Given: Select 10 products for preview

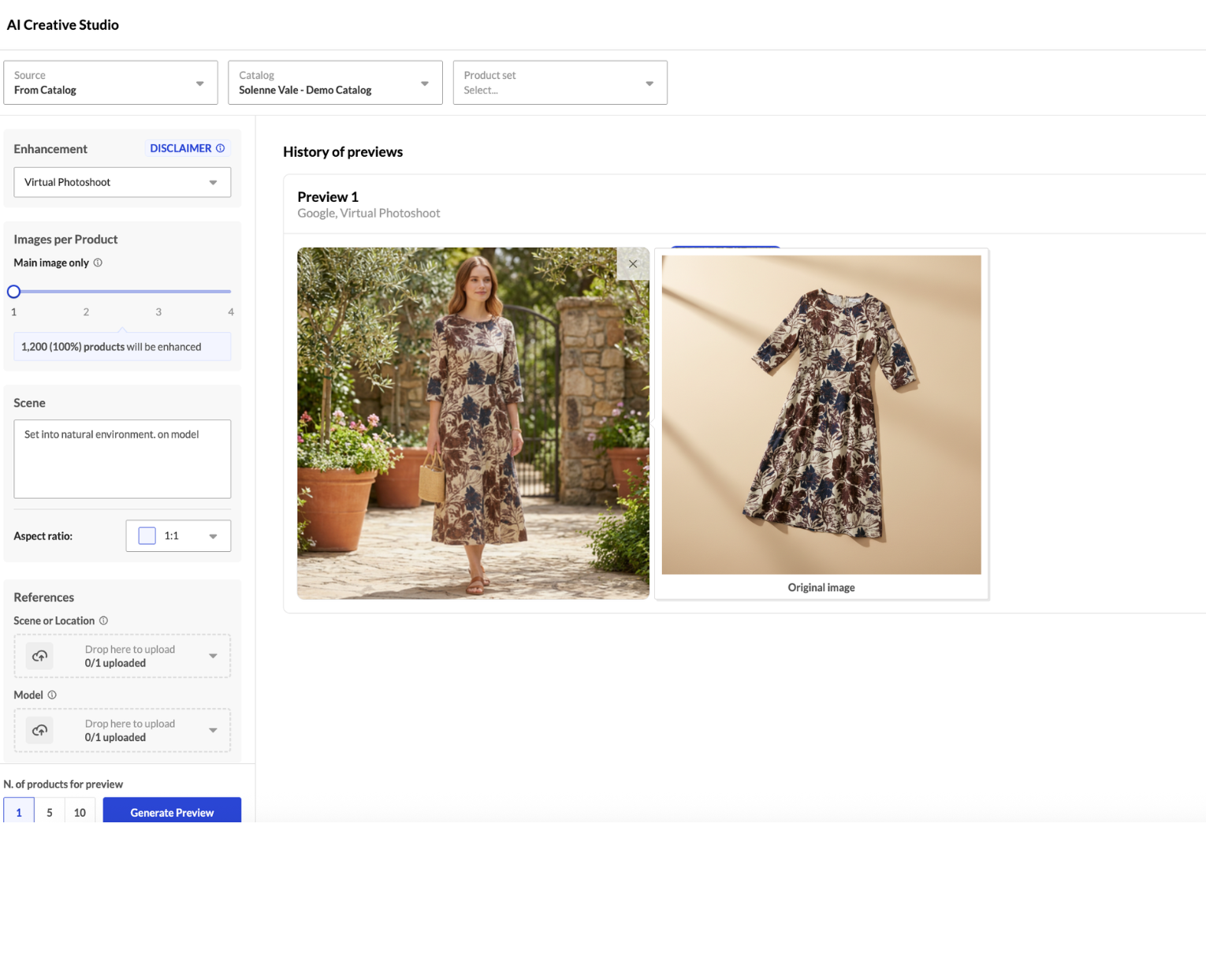Looking at the screenshot, I should click(80, 812).
